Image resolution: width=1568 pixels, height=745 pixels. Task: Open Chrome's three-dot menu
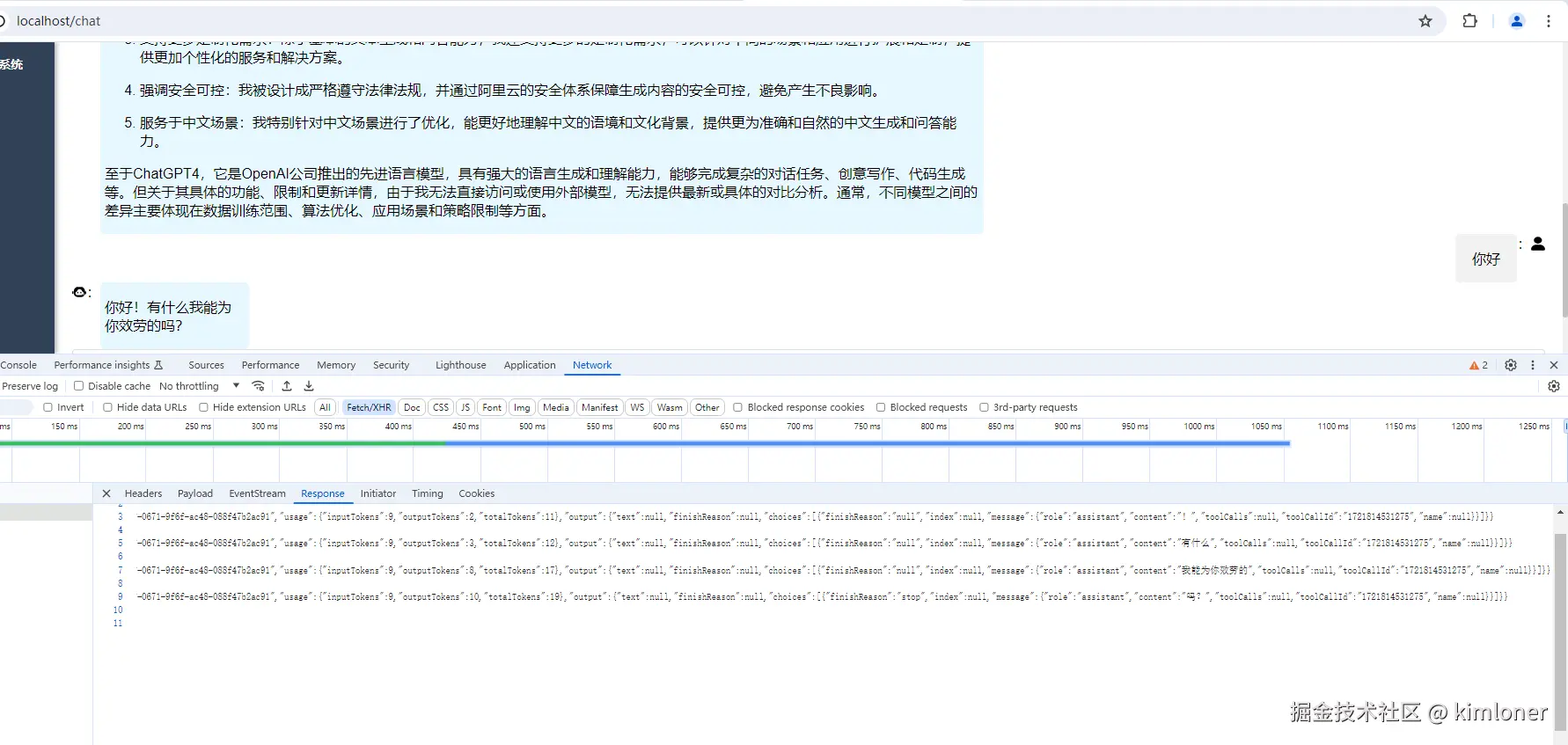pos(1549,21)
